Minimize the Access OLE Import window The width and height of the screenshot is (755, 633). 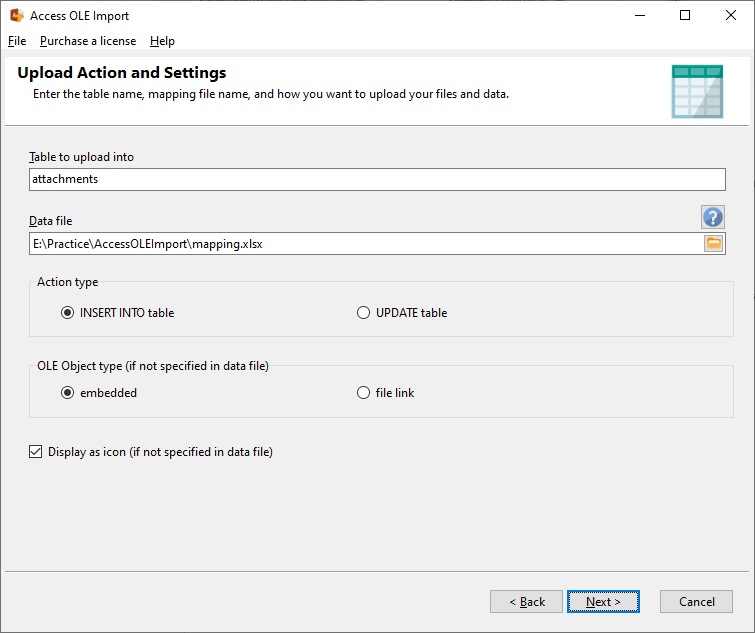tap(639, 16)
